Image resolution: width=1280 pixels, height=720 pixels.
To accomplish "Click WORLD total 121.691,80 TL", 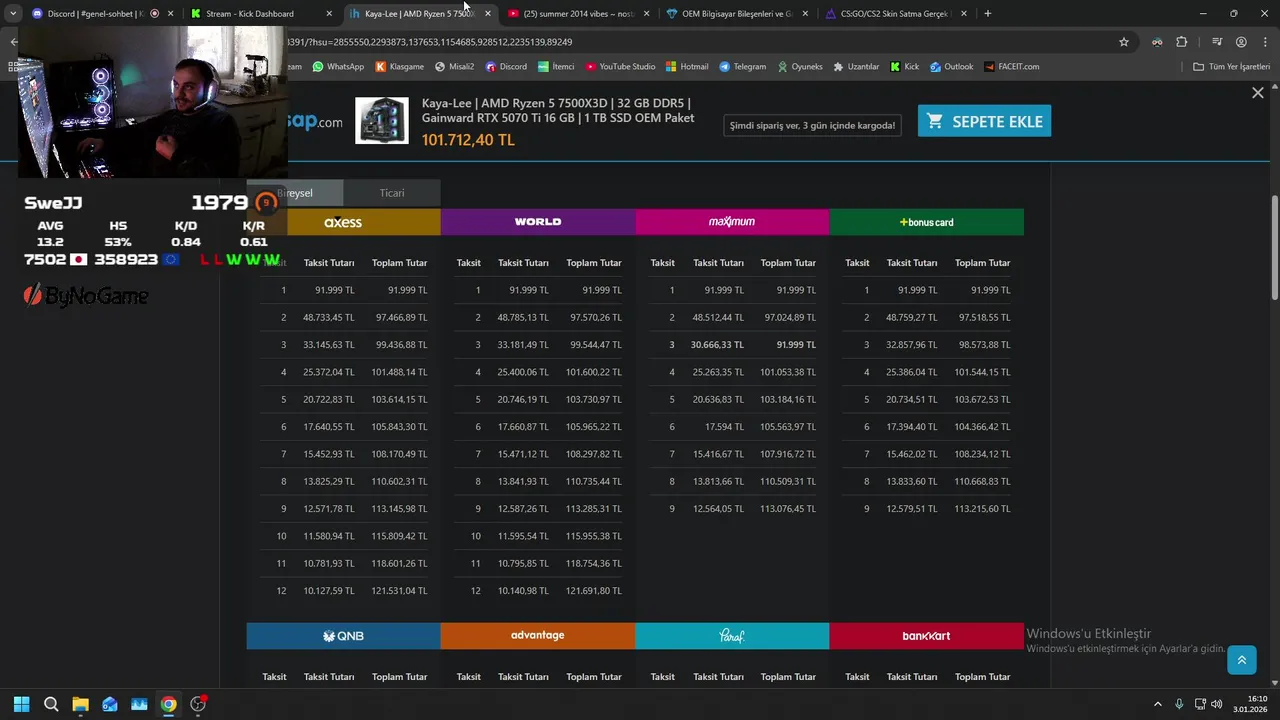I will click(x=594, y=591).
